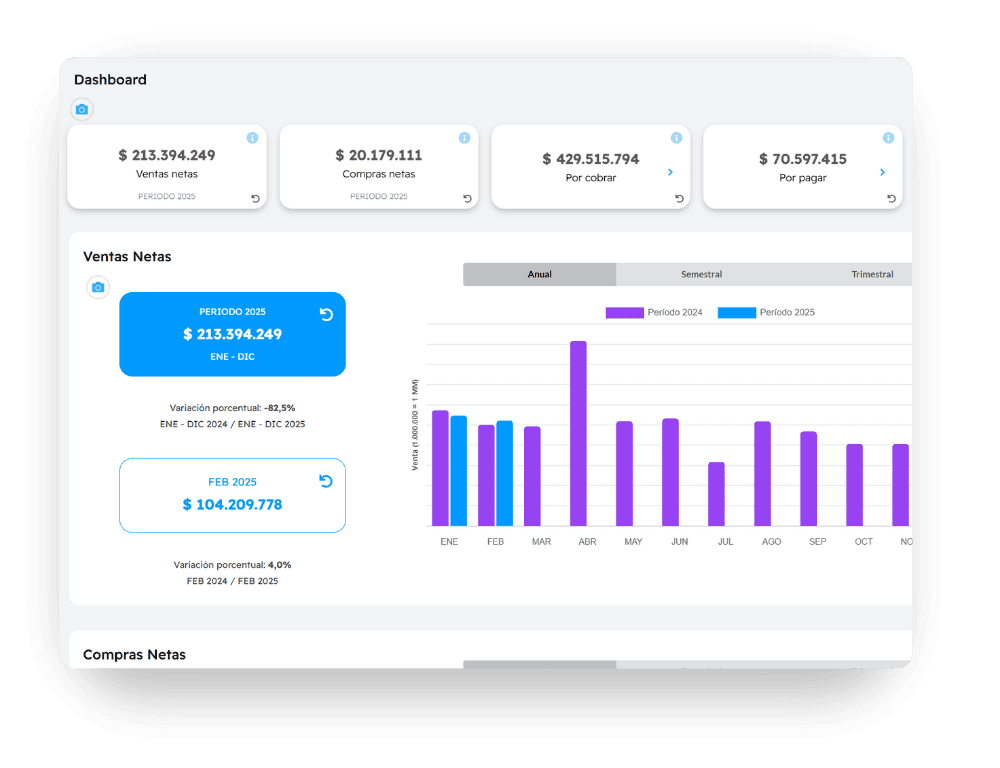The width and height of the screenshot is (1000, 768).
Task: Switch chart to Semestral tab
Action: (702, 274)
